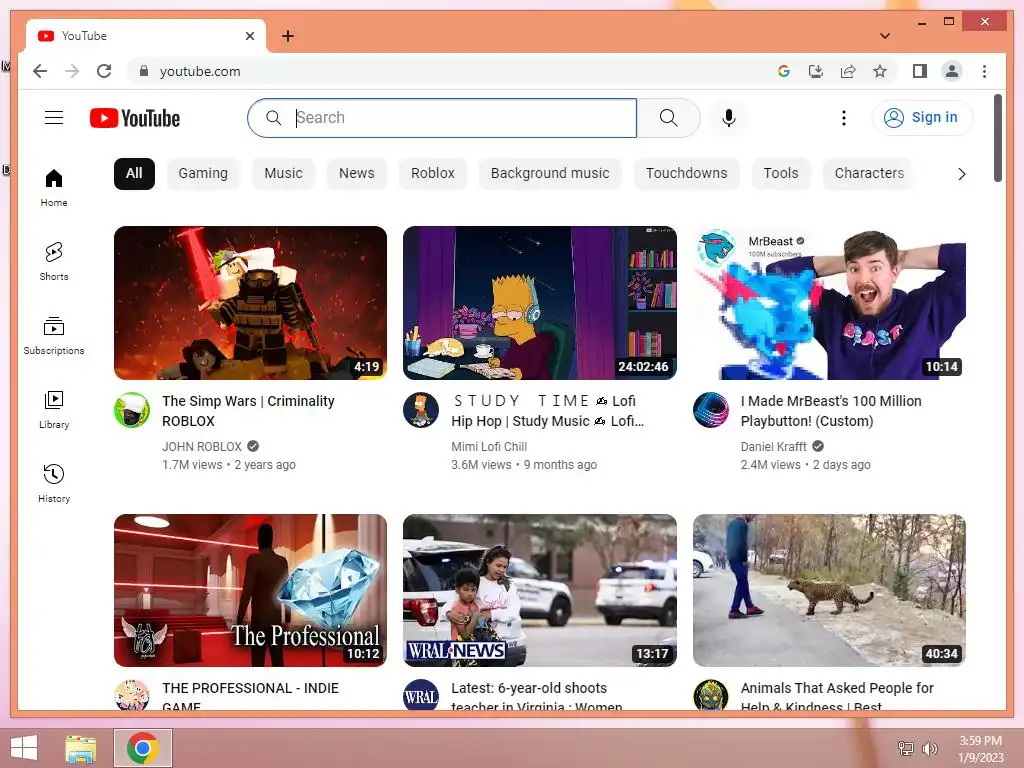The width and height of the screenshot is (1024, 768).
Task: Select the News filter chip
Action: coord(357,174)
